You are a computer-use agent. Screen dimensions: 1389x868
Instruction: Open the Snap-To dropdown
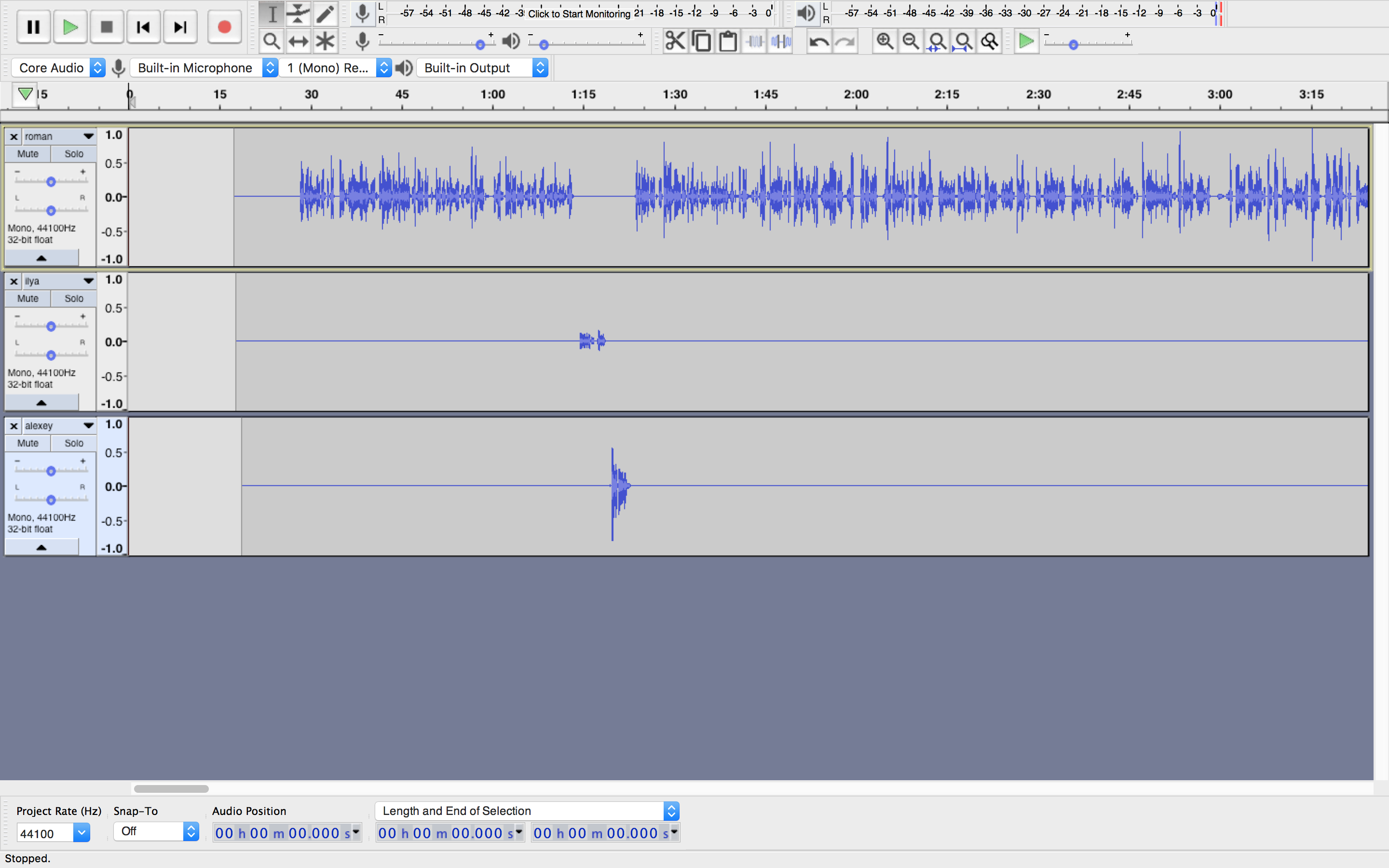pos(156,831)
